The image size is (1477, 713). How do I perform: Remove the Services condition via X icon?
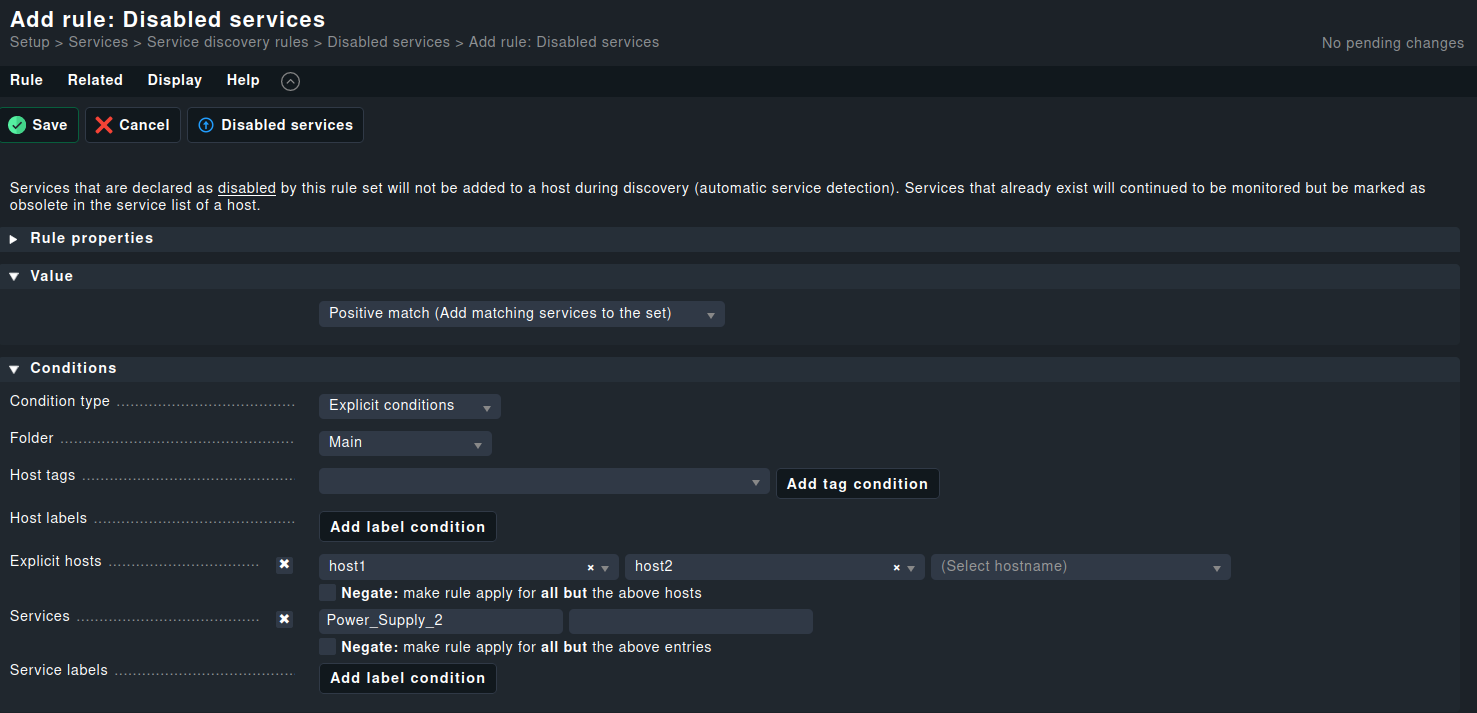(x=284, y=619)
